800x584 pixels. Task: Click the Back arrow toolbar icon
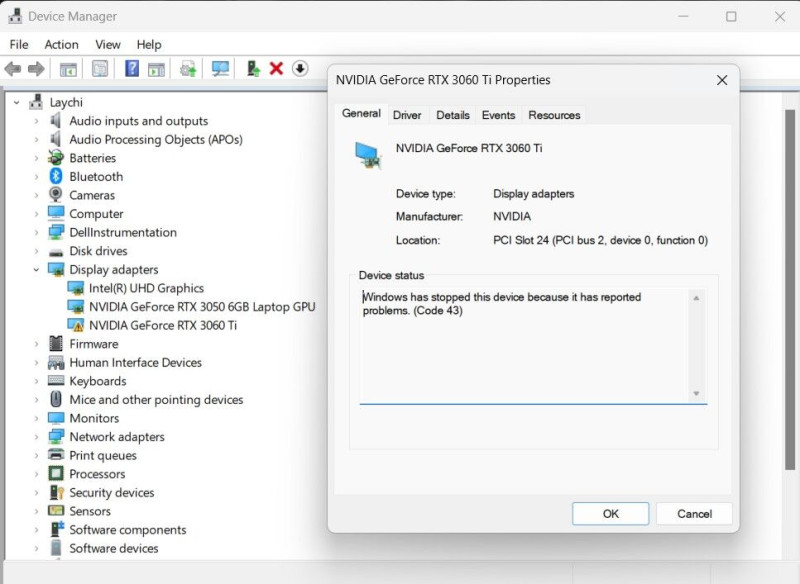click(x=13, y=68)
